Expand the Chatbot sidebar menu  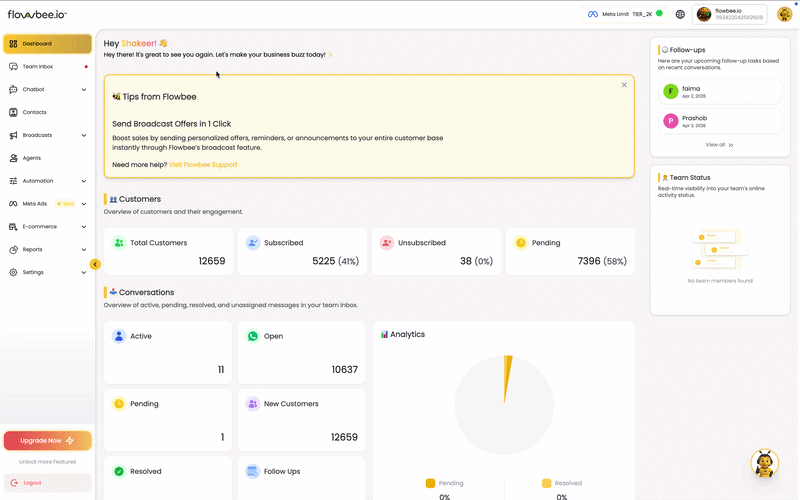pyautogui.click(x=83, y=90)
